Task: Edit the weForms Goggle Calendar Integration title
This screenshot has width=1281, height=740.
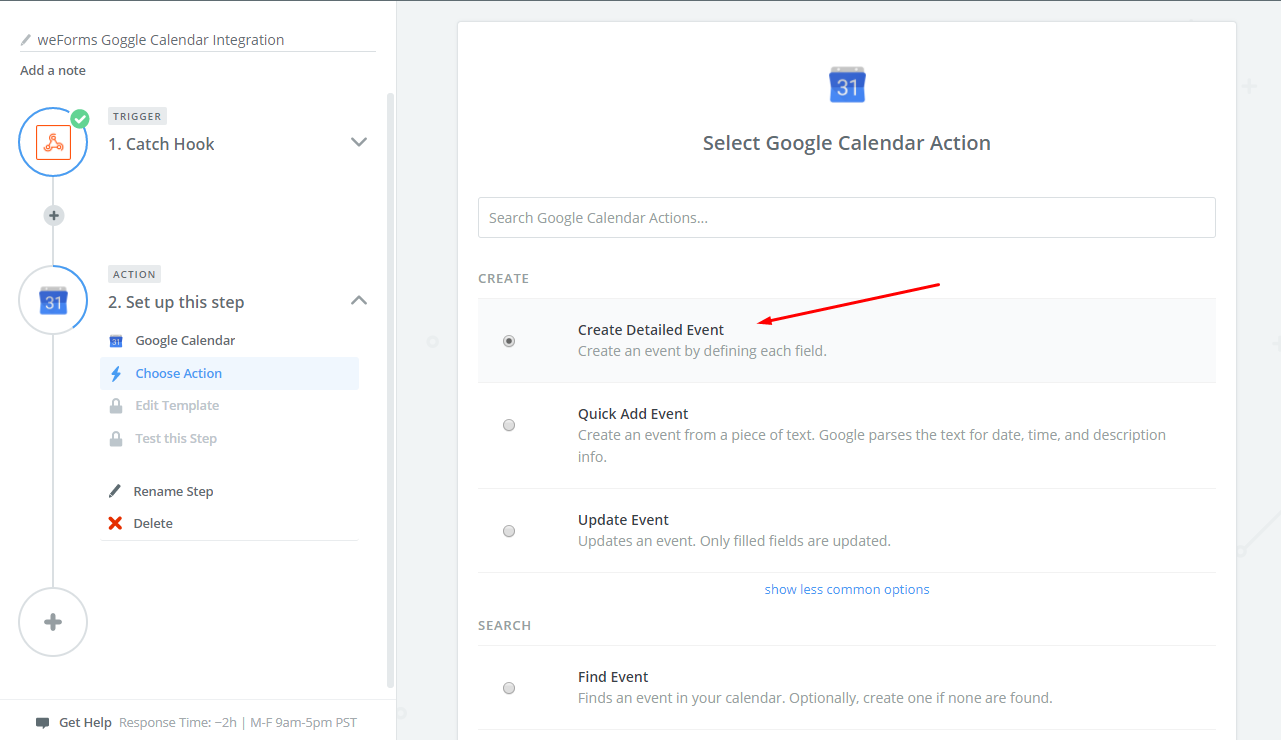Action: [161, 40]
